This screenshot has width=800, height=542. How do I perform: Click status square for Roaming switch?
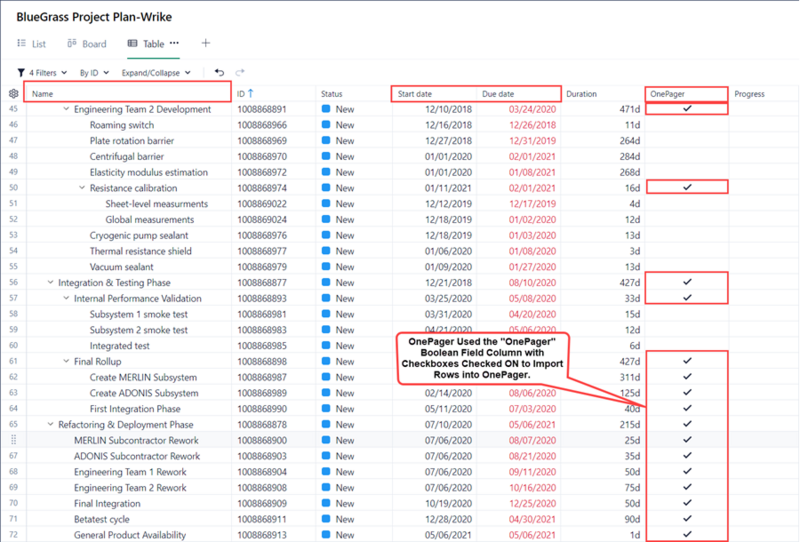pyautogui.click(x=326, y=125)
